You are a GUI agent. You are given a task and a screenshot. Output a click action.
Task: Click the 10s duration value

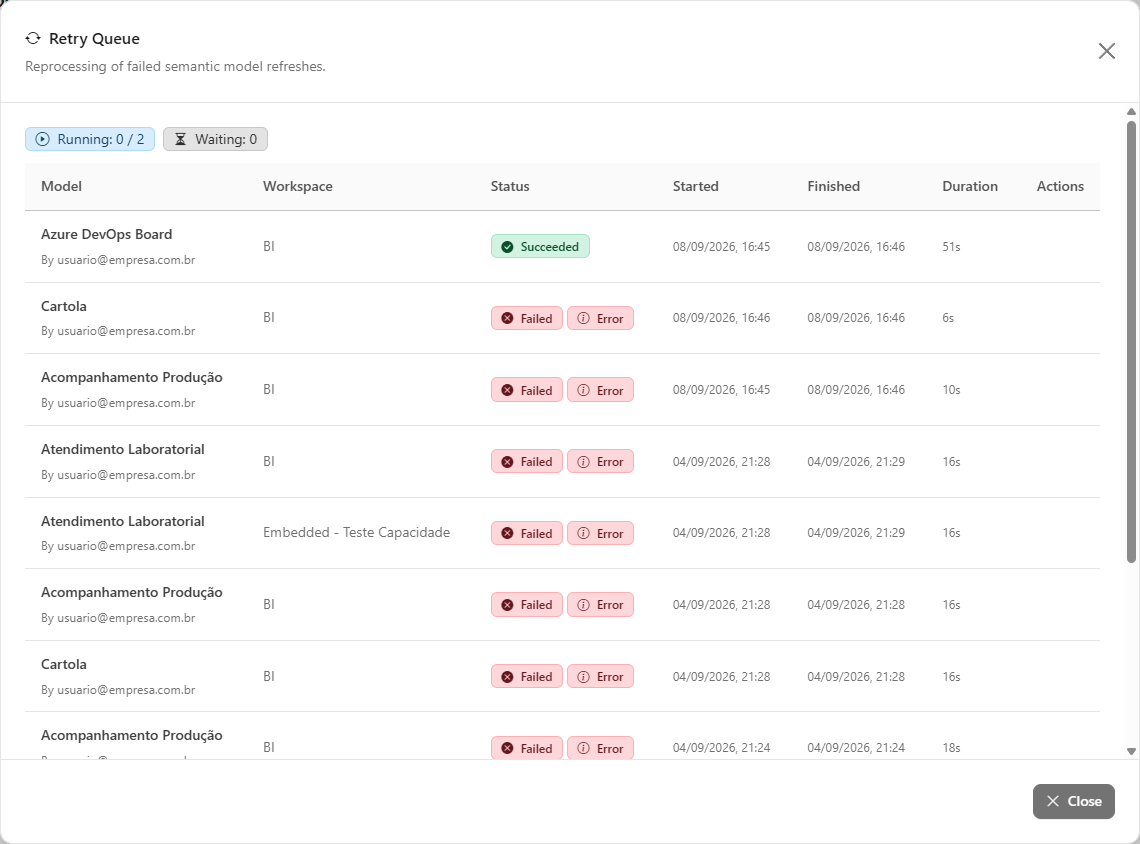(951, 390)
